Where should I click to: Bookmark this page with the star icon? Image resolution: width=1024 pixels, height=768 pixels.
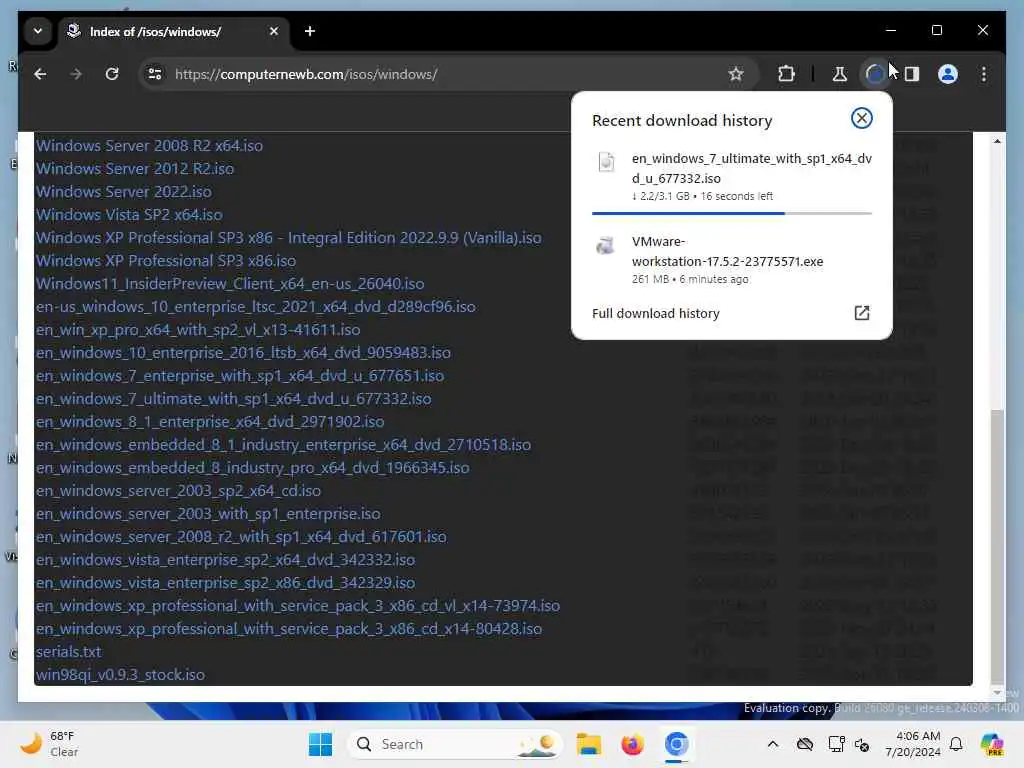tap(736, 74)
